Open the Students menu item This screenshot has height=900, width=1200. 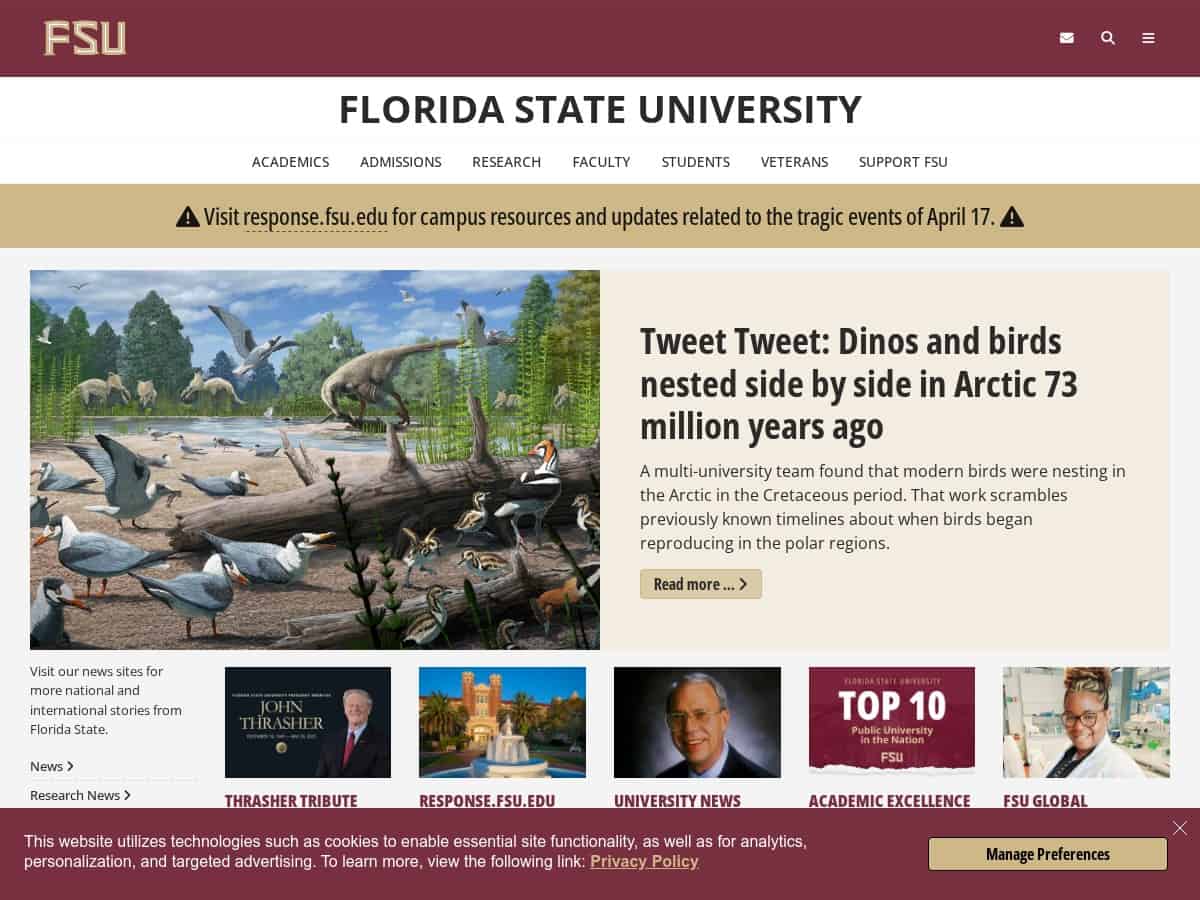point(696,162)
